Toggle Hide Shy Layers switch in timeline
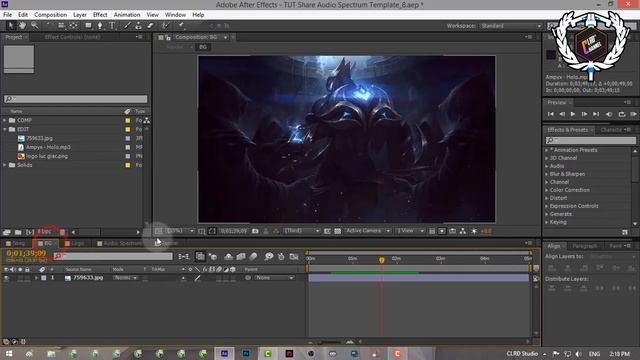This screenshot has width=640, height=360. (228, 256)
